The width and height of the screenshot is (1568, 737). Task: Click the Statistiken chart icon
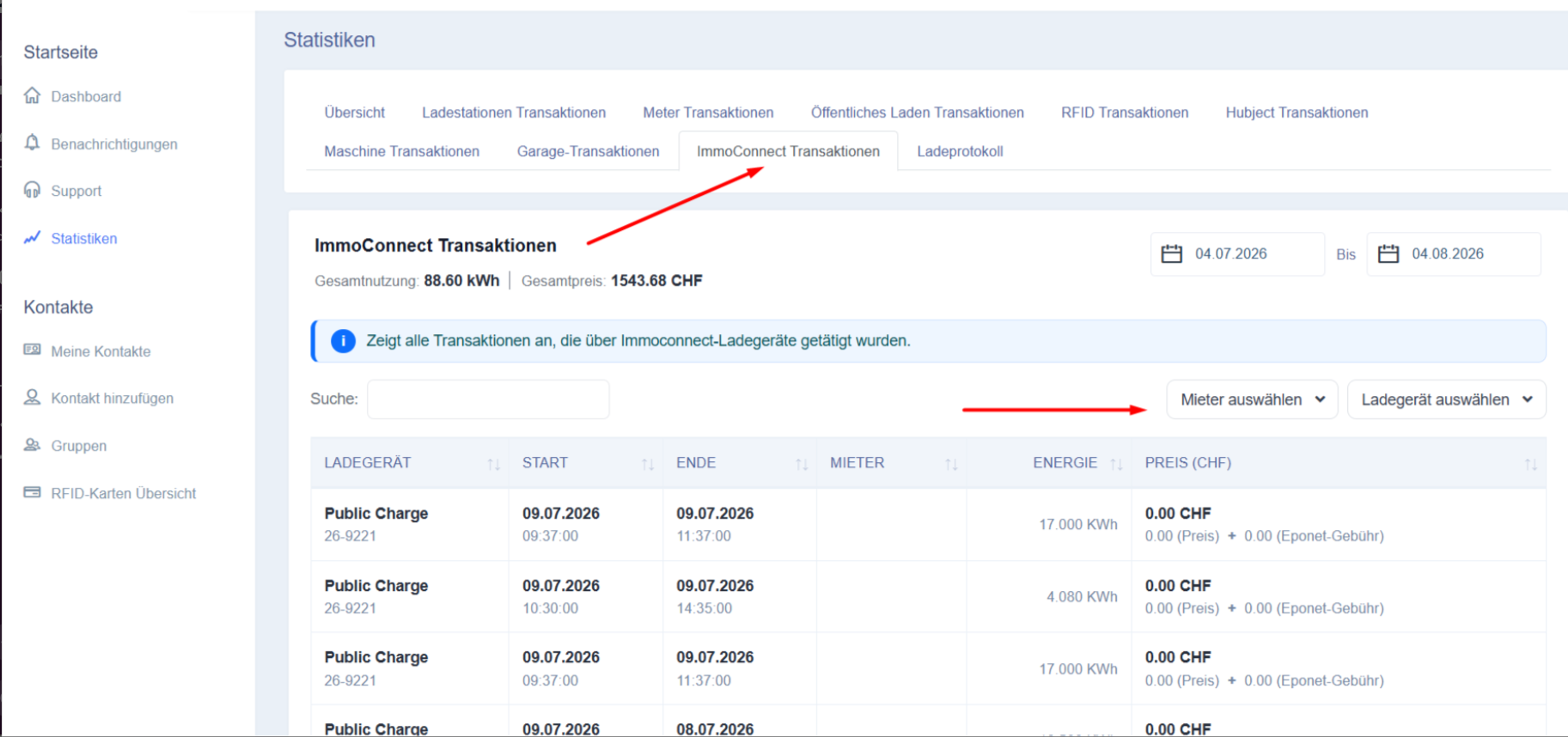click(x=33, y=238)
